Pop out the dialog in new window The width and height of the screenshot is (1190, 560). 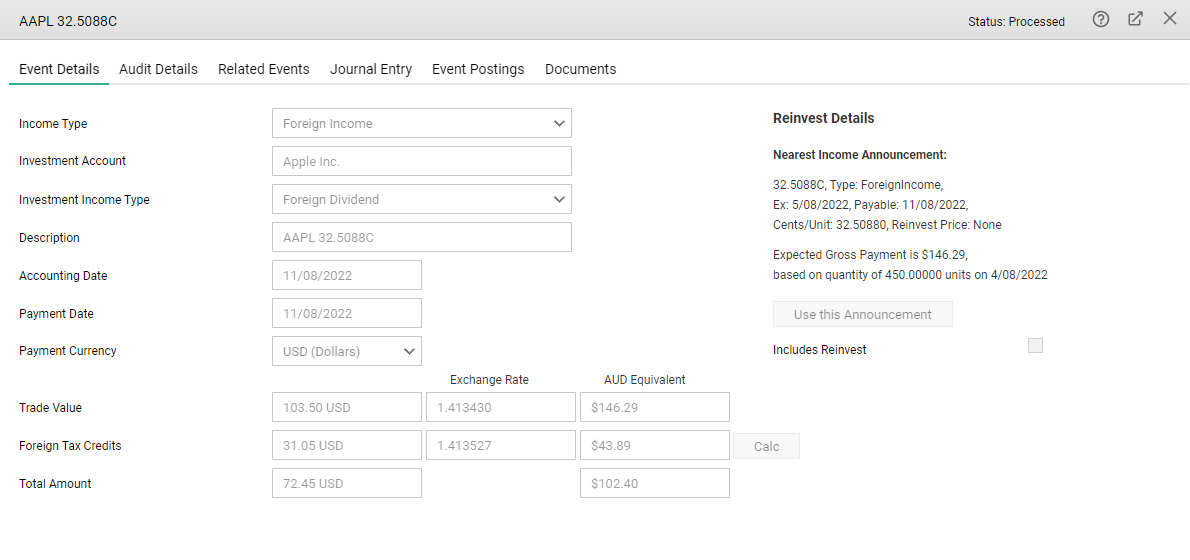(1135, 20)
